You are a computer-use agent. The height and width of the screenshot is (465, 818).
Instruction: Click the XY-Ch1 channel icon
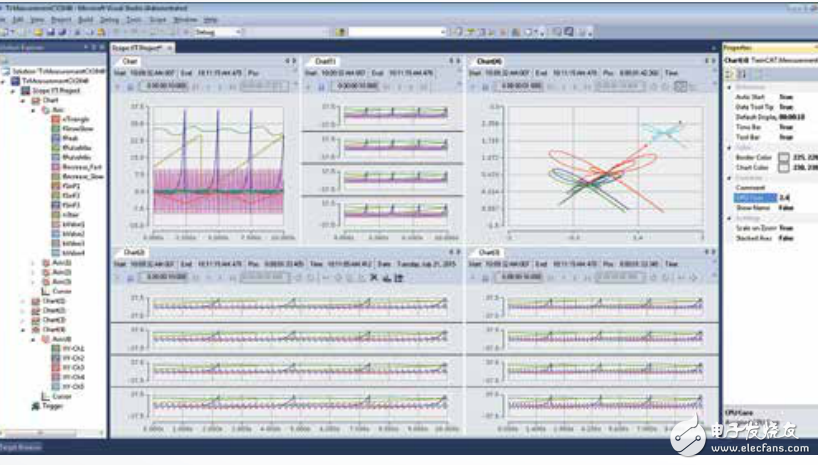59,349
